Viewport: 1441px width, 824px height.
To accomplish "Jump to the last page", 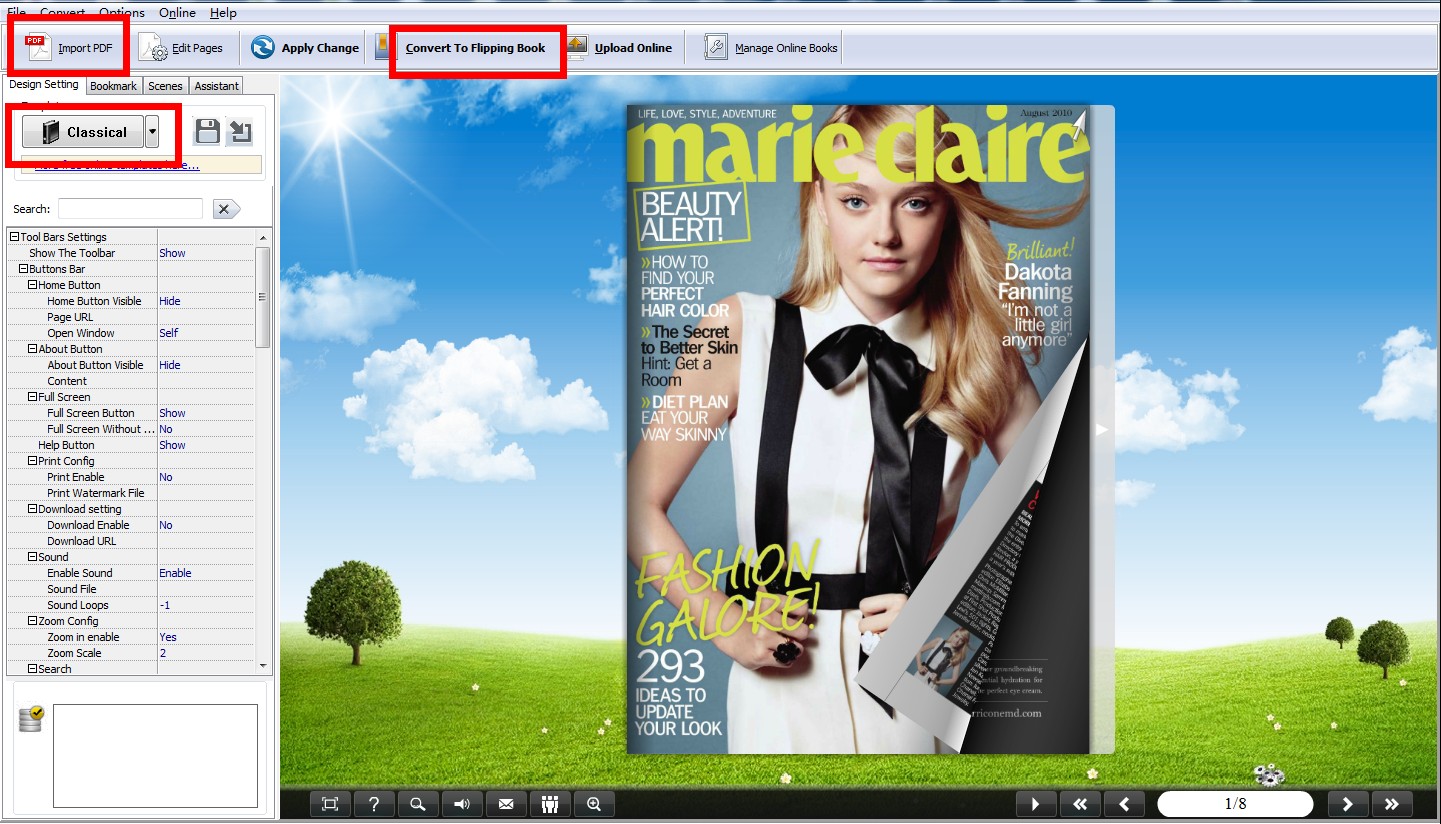I will coord(1392,804).
